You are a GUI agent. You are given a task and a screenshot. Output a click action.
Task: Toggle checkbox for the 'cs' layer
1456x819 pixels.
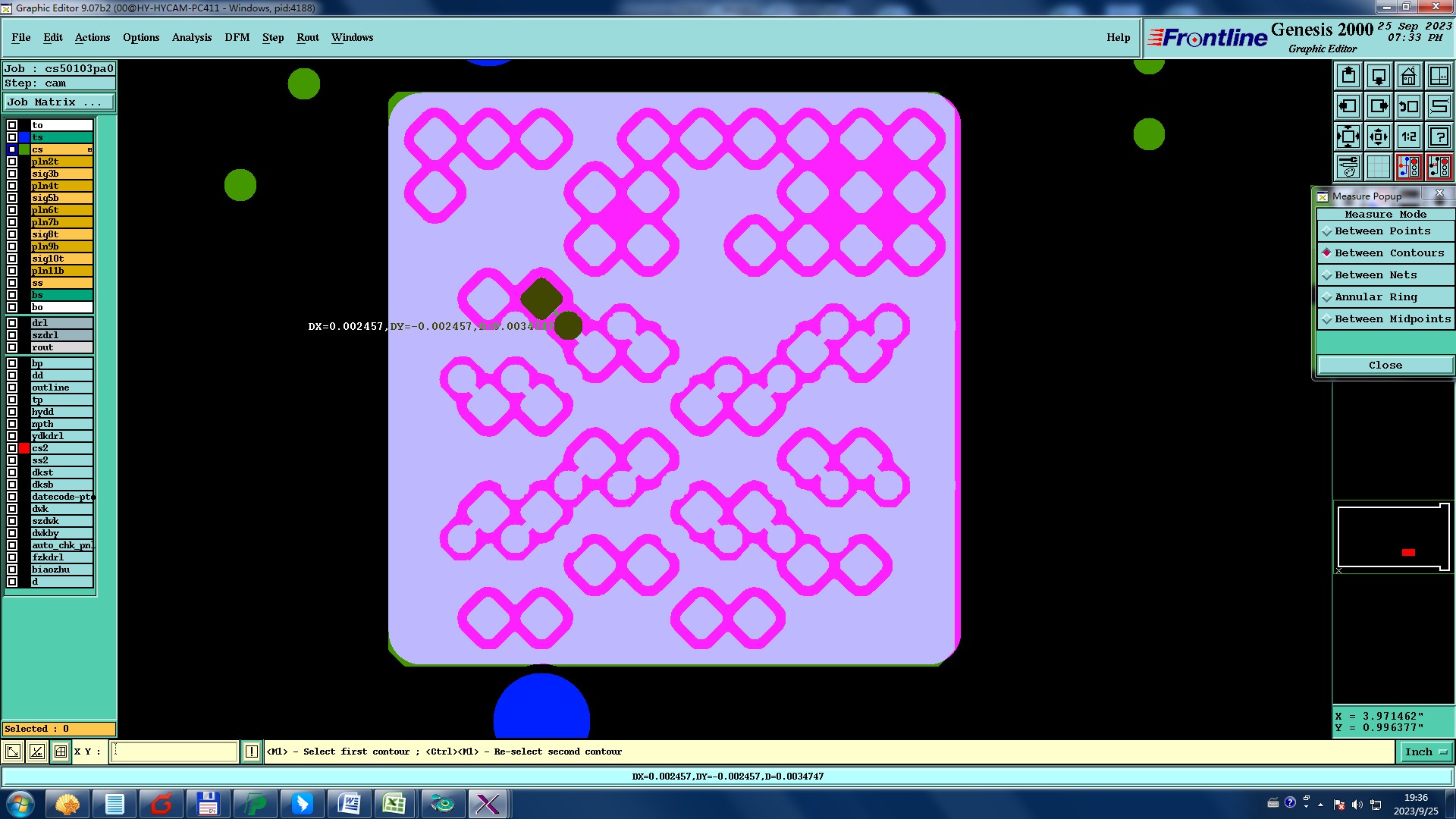coord(12,149)
